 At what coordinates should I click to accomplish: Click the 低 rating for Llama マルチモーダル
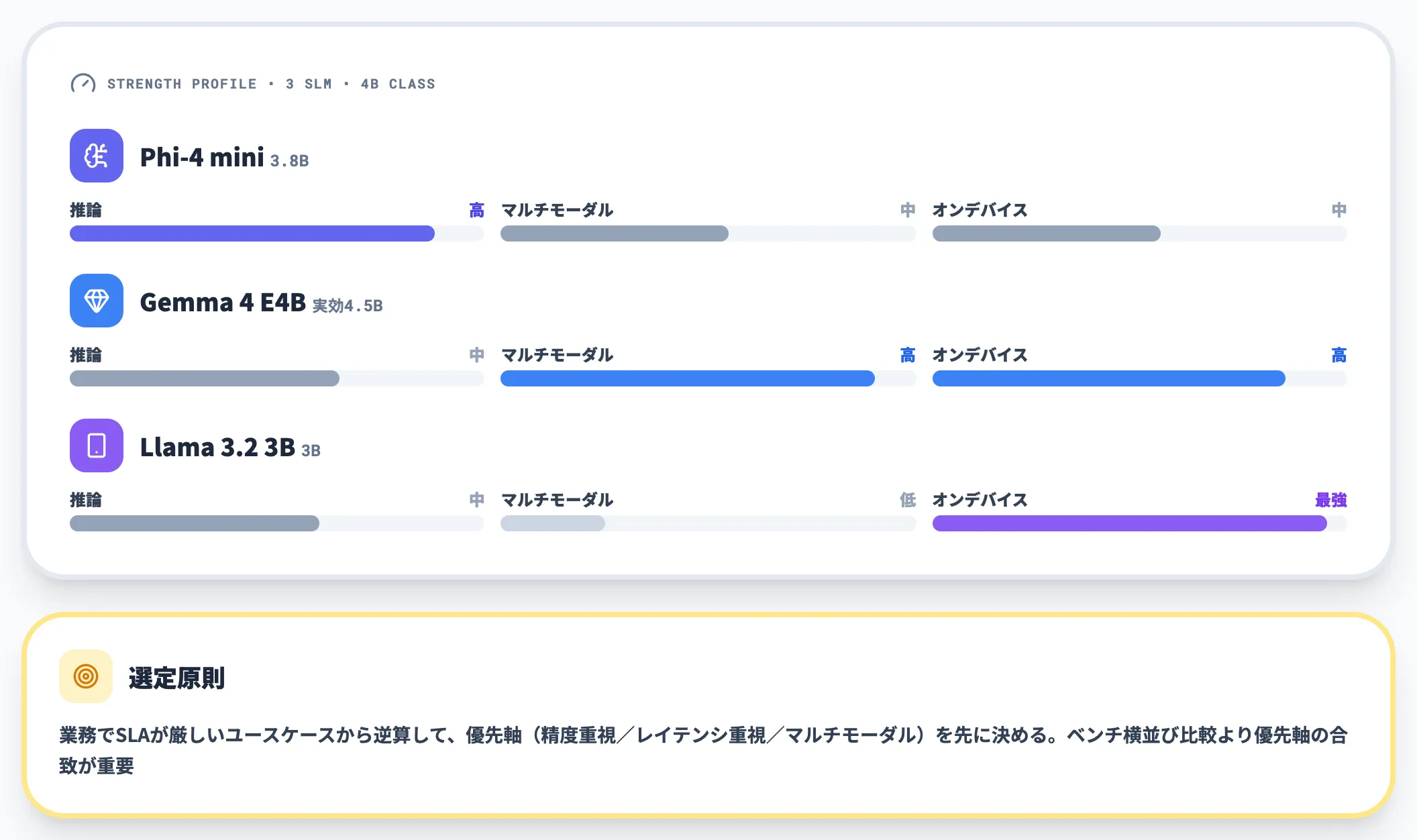[908, 500]
